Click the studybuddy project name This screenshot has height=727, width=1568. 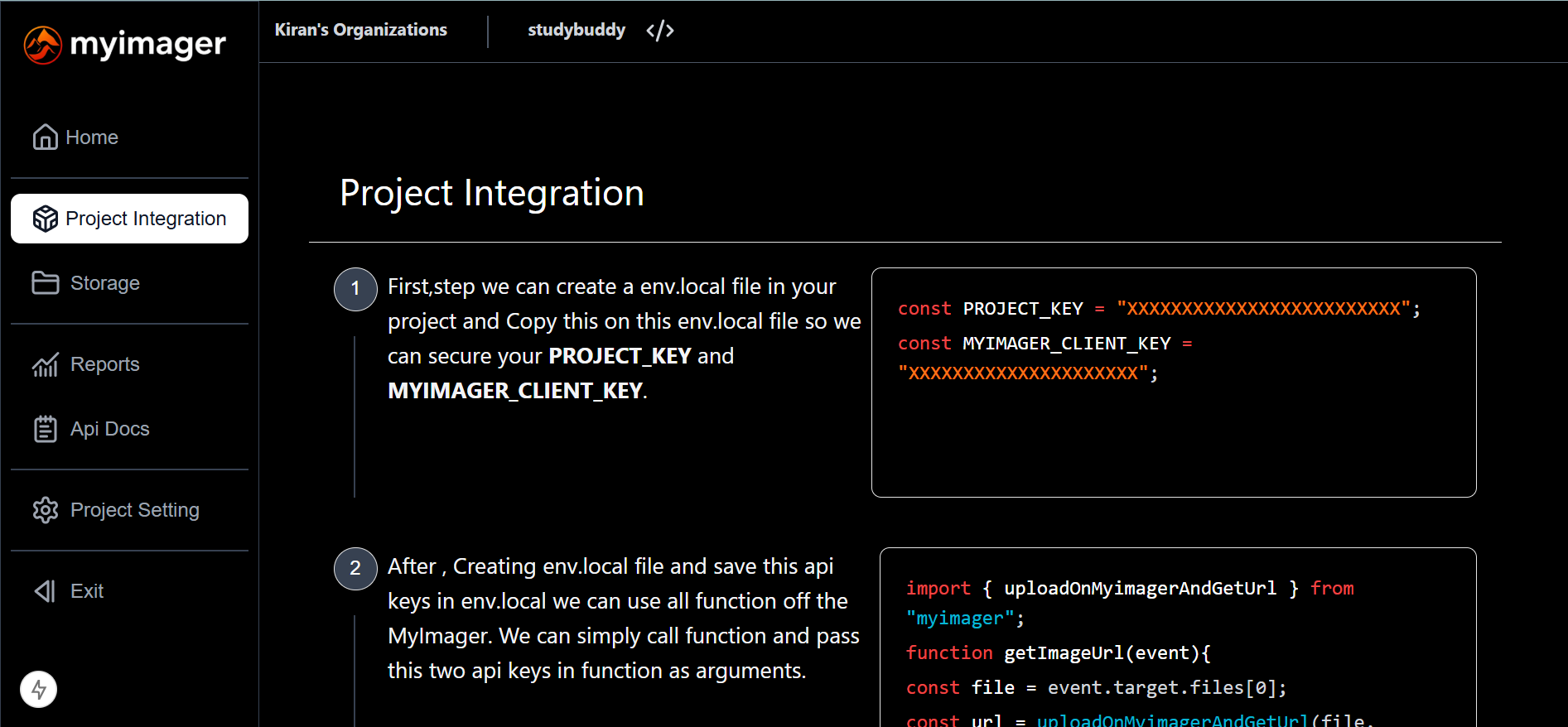point(577,30)
